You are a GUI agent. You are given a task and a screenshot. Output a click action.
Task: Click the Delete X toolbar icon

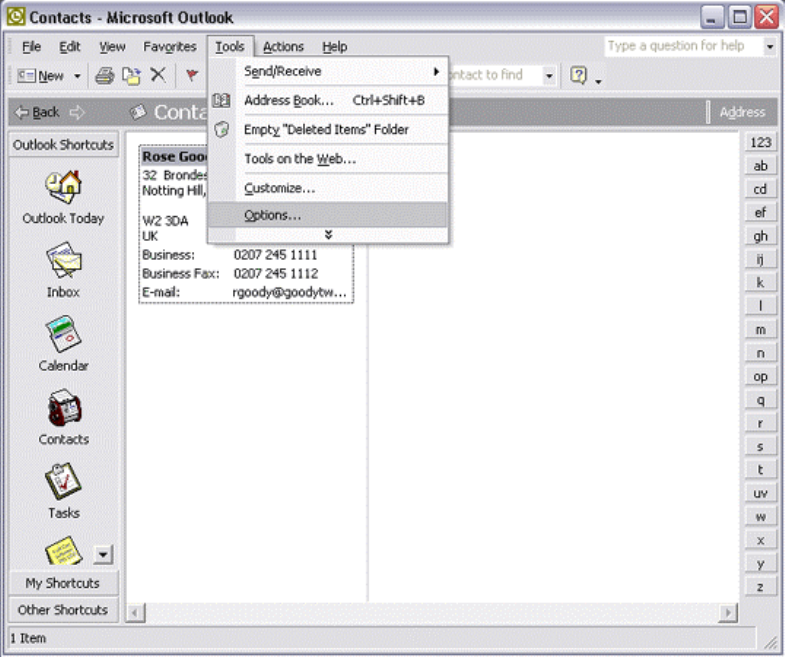click(x=158, y=75)
